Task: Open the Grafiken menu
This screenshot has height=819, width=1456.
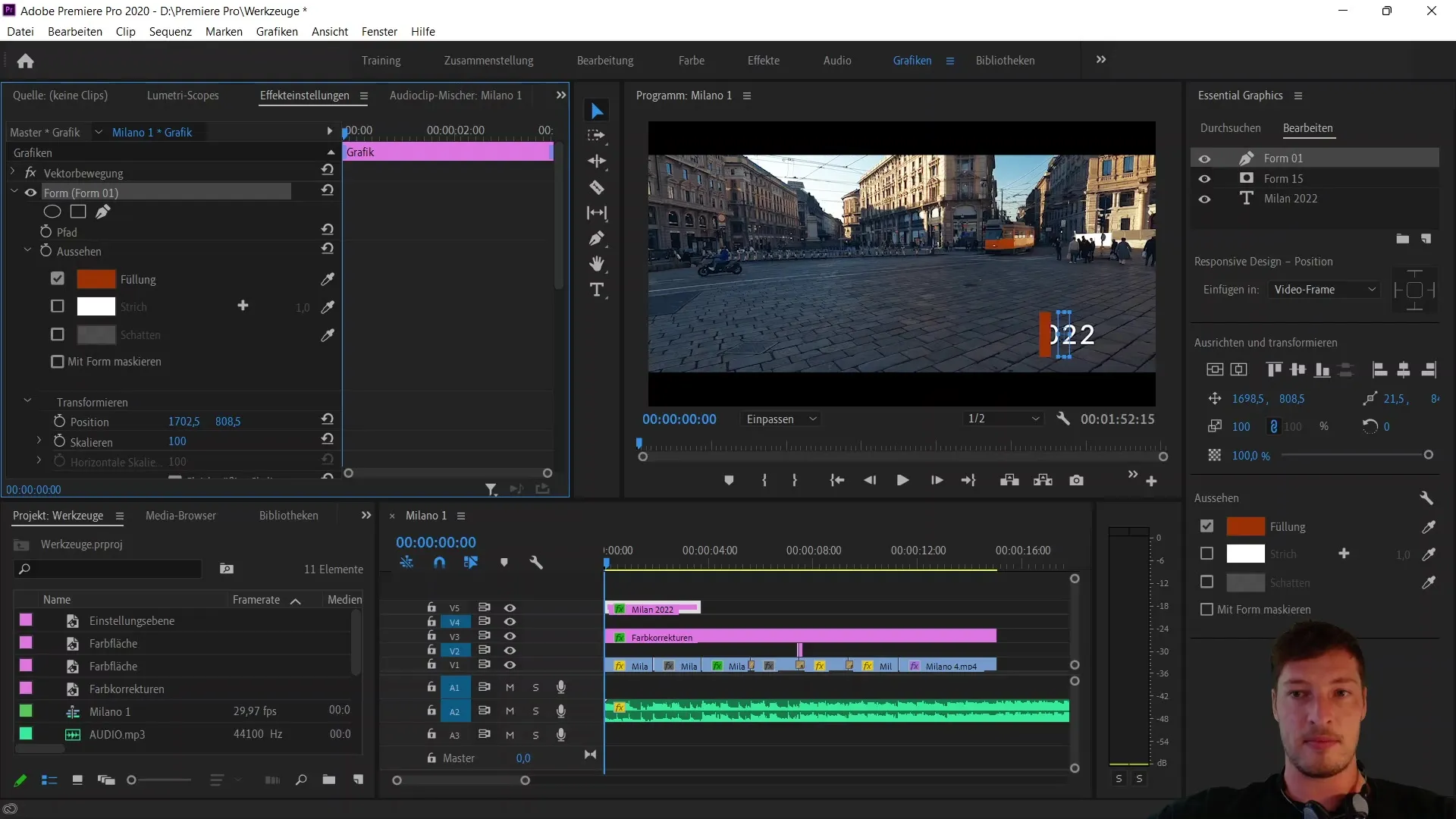Action: click(x=277, y=32)
